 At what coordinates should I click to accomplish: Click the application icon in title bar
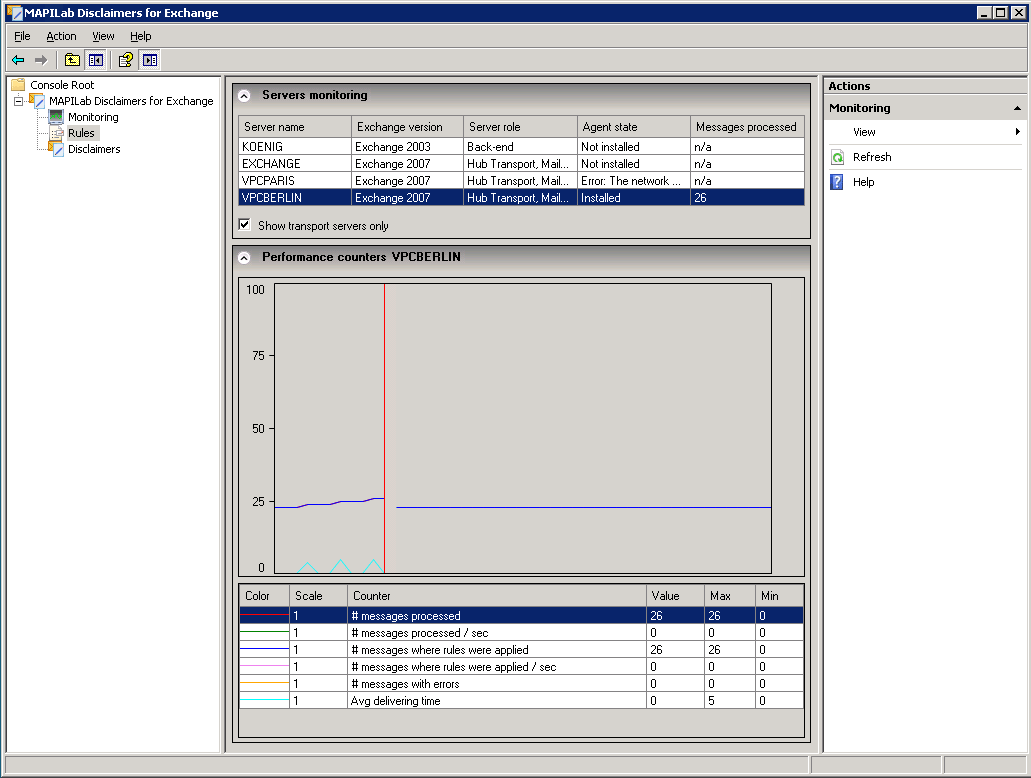click(13, 12)
